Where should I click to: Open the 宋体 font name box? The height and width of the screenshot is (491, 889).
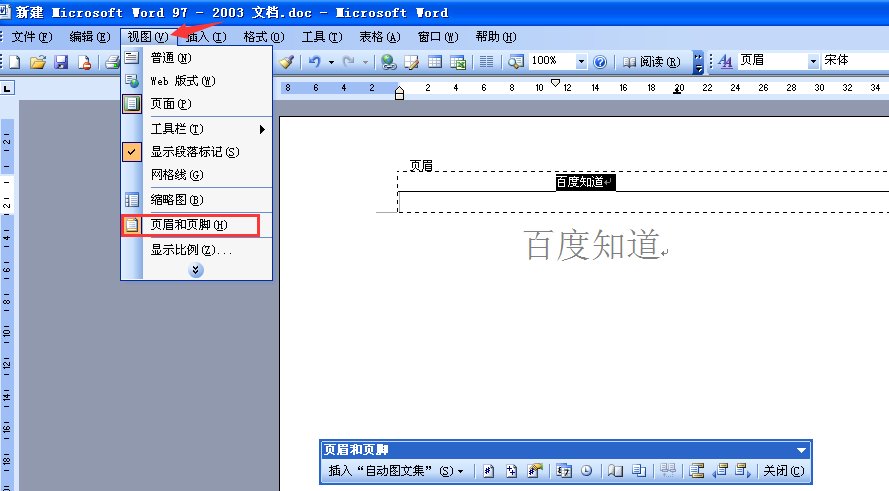pos(855,61)
